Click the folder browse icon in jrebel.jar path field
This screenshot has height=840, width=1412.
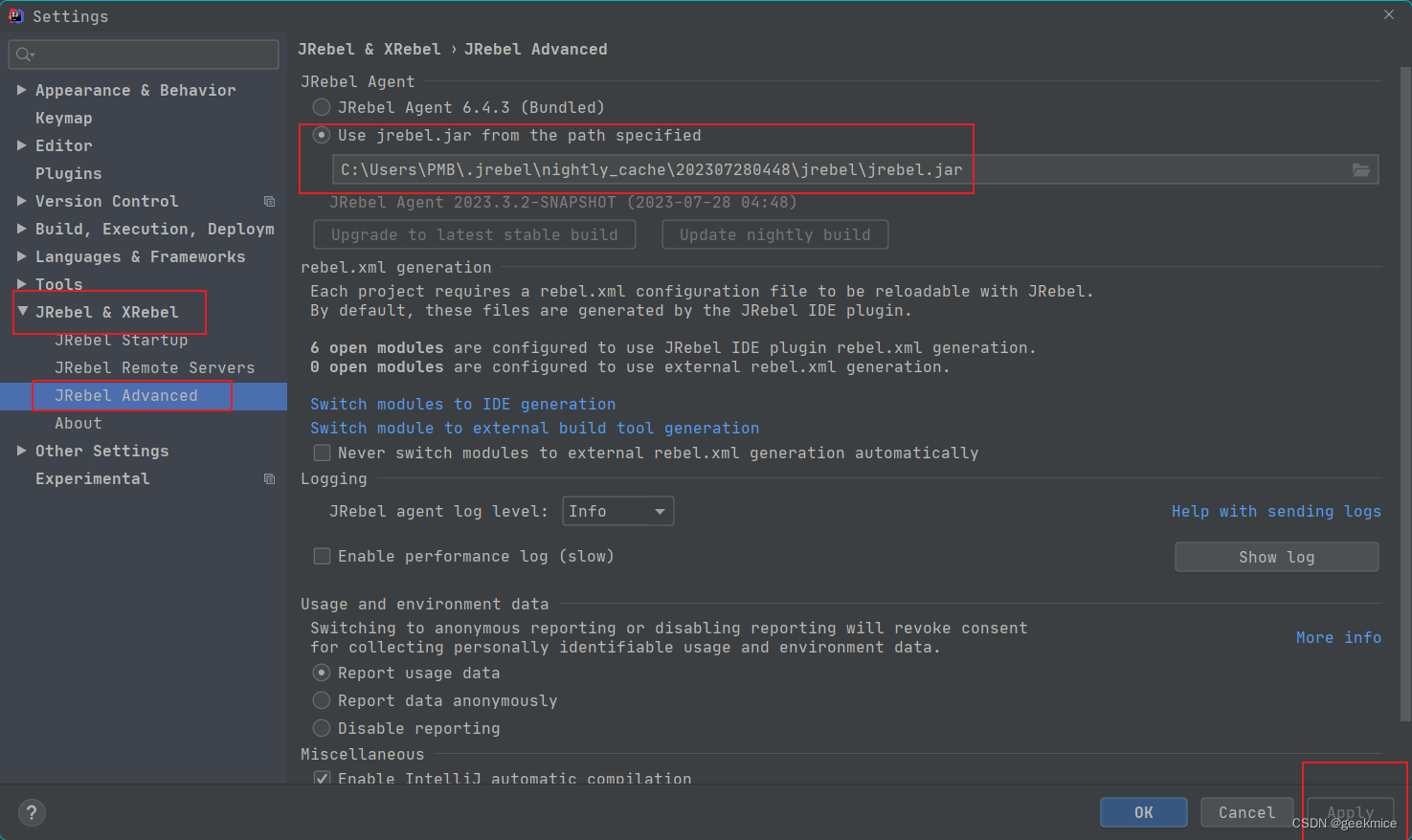tap(1360, 169)
